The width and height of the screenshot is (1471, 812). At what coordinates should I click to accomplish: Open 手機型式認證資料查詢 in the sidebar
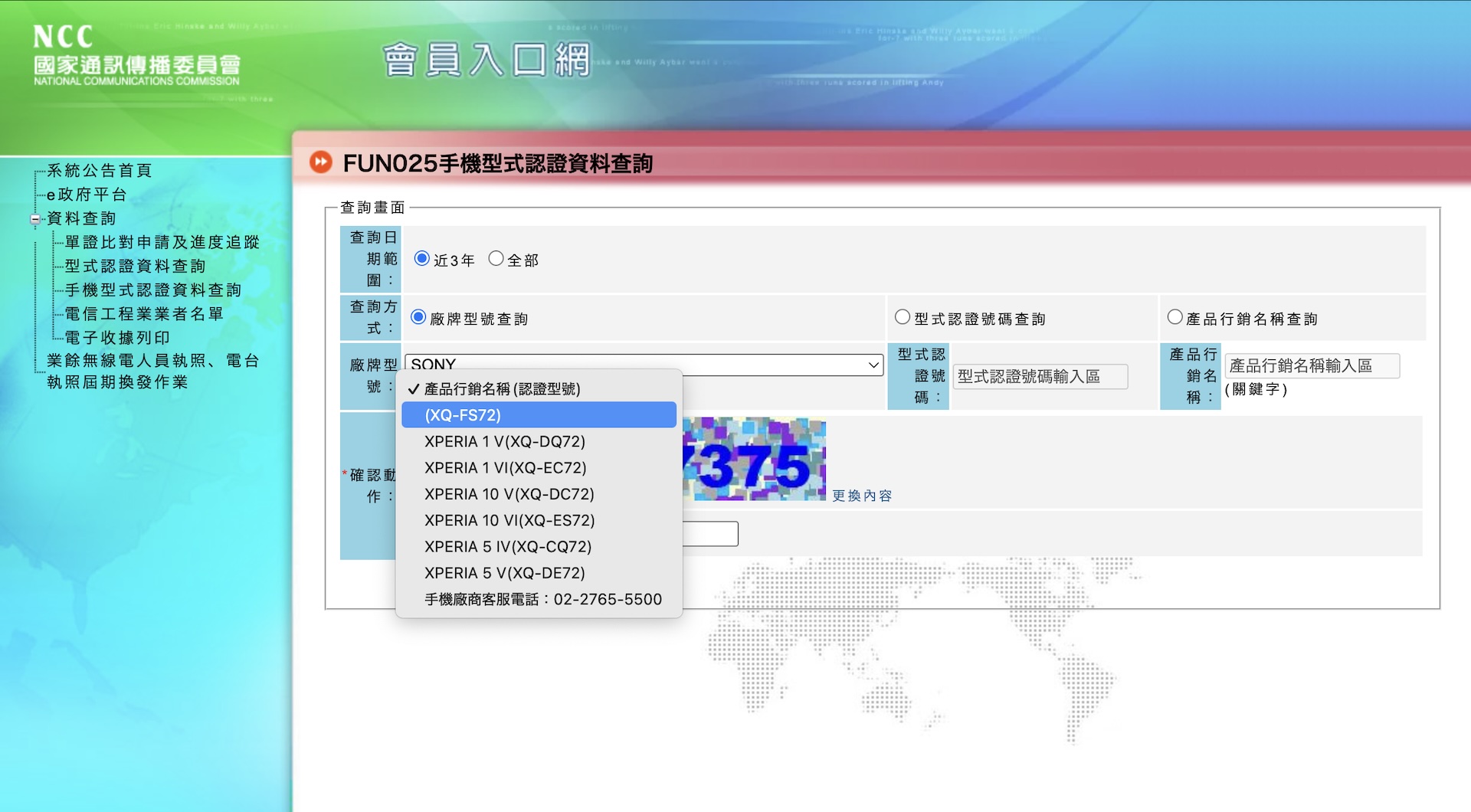[153, 290]
